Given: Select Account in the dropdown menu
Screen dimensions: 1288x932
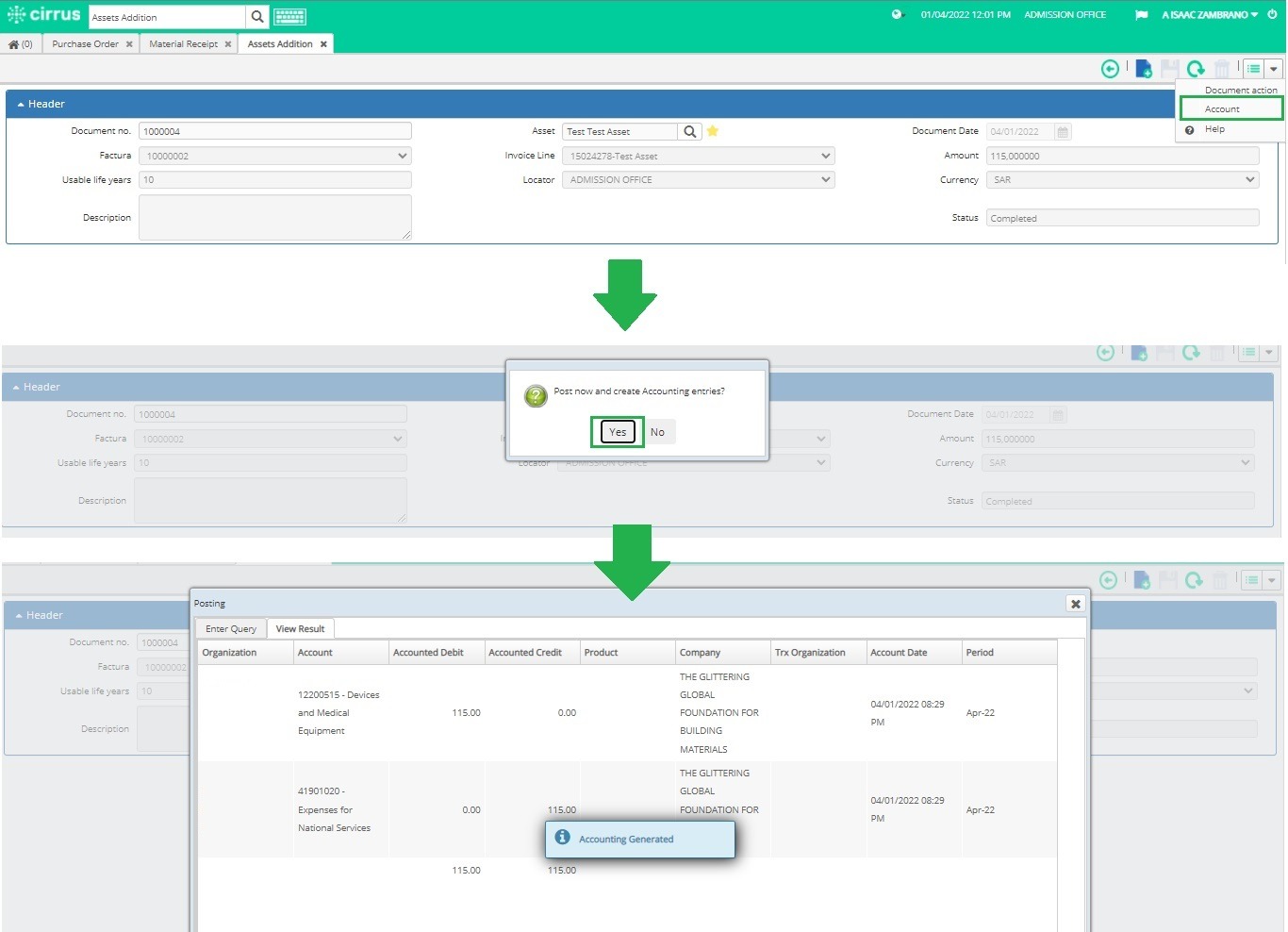Looking at the screenshot, I should pos(1230,109).
